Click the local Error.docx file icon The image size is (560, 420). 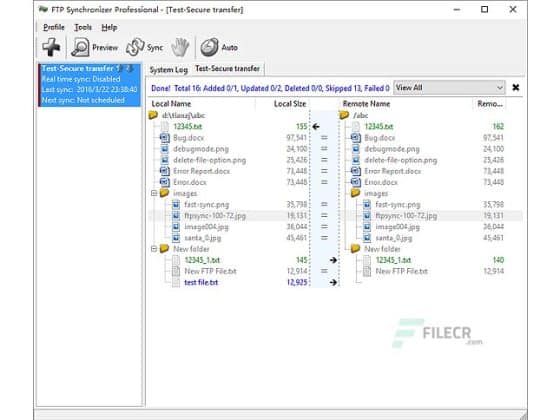pos(165,182)
